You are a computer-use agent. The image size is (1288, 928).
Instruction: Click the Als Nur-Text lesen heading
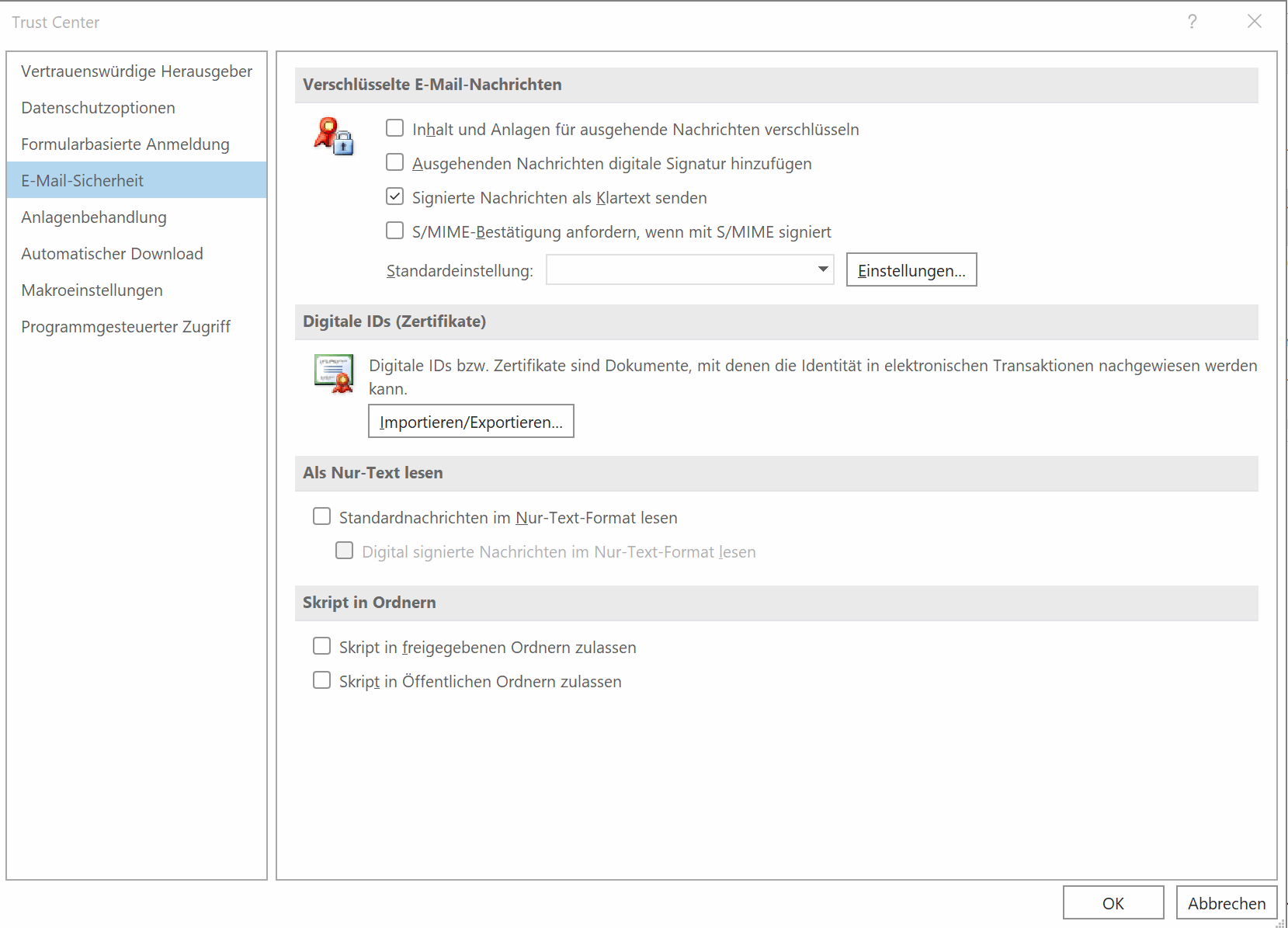(x=373, y=473)
